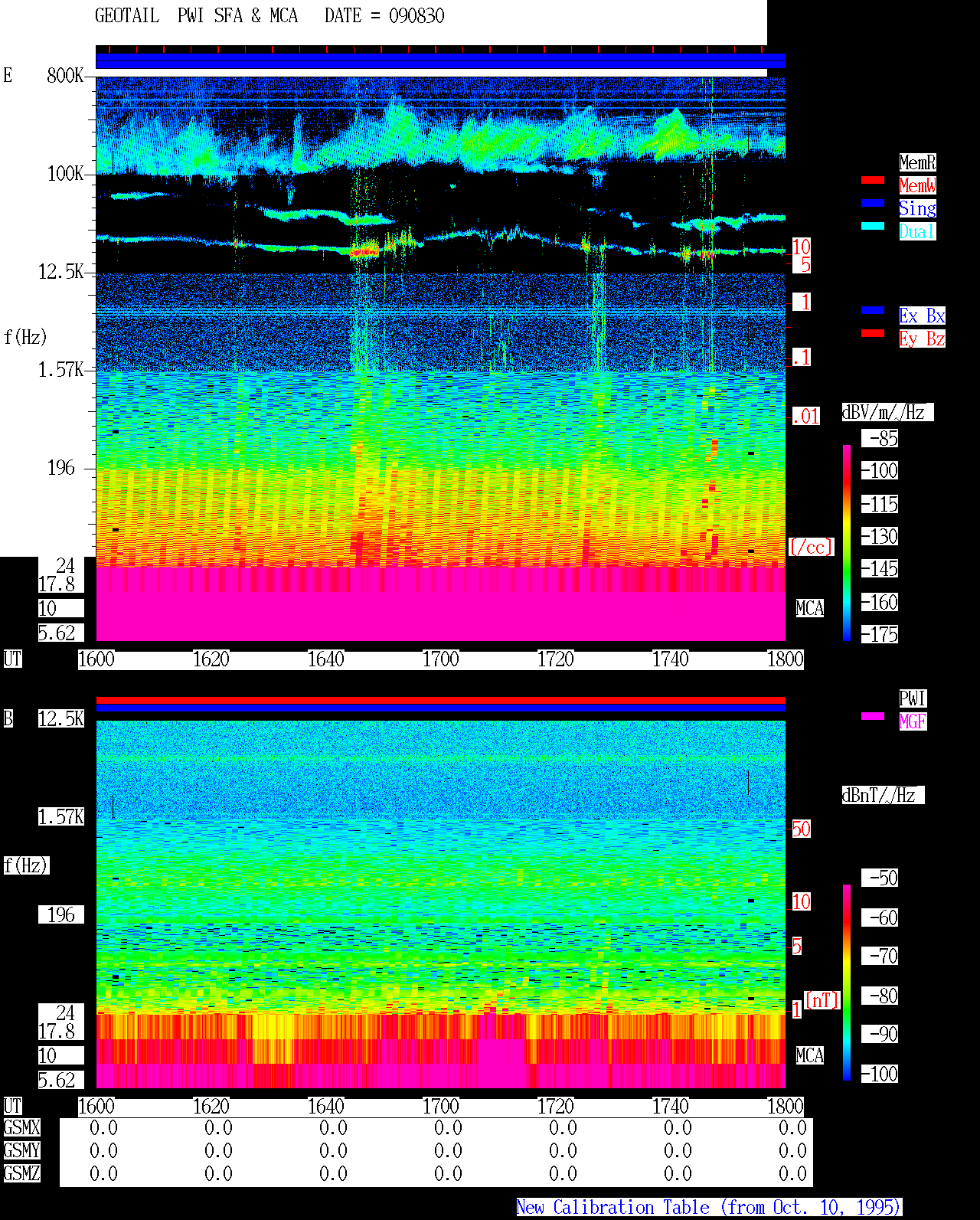Screen dimensions: 980x1220
Task: Click the 12.5K label on magnetic panel
Action: click(61, 718)
